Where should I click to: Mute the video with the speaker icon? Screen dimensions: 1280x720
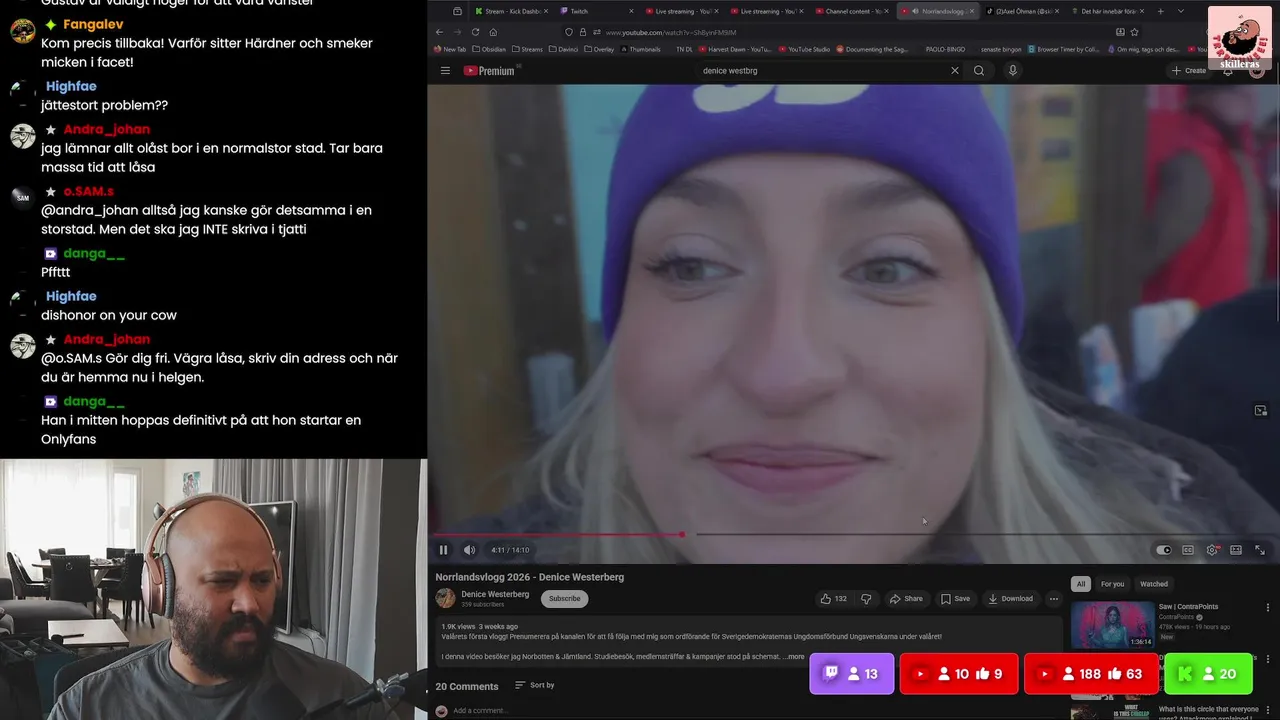coord(469,550)
